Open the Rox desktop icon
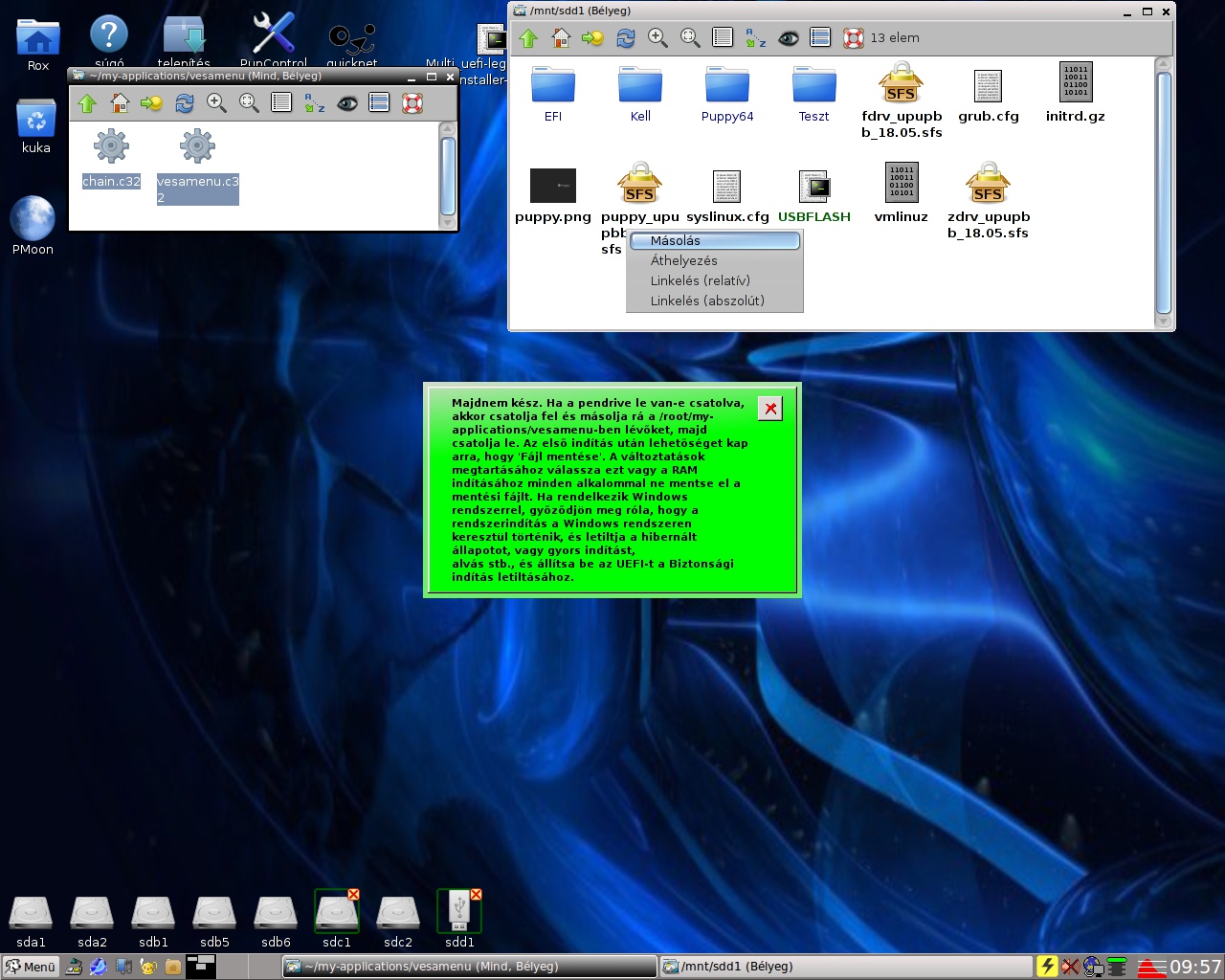The width and height of the screenshot is (1225, 980). click(38, 45)
